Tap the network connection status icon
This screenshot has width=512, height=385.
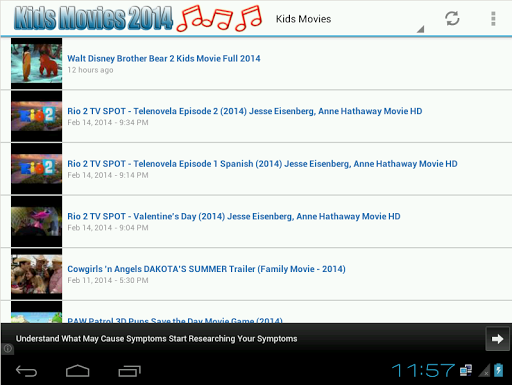(466, 370)
